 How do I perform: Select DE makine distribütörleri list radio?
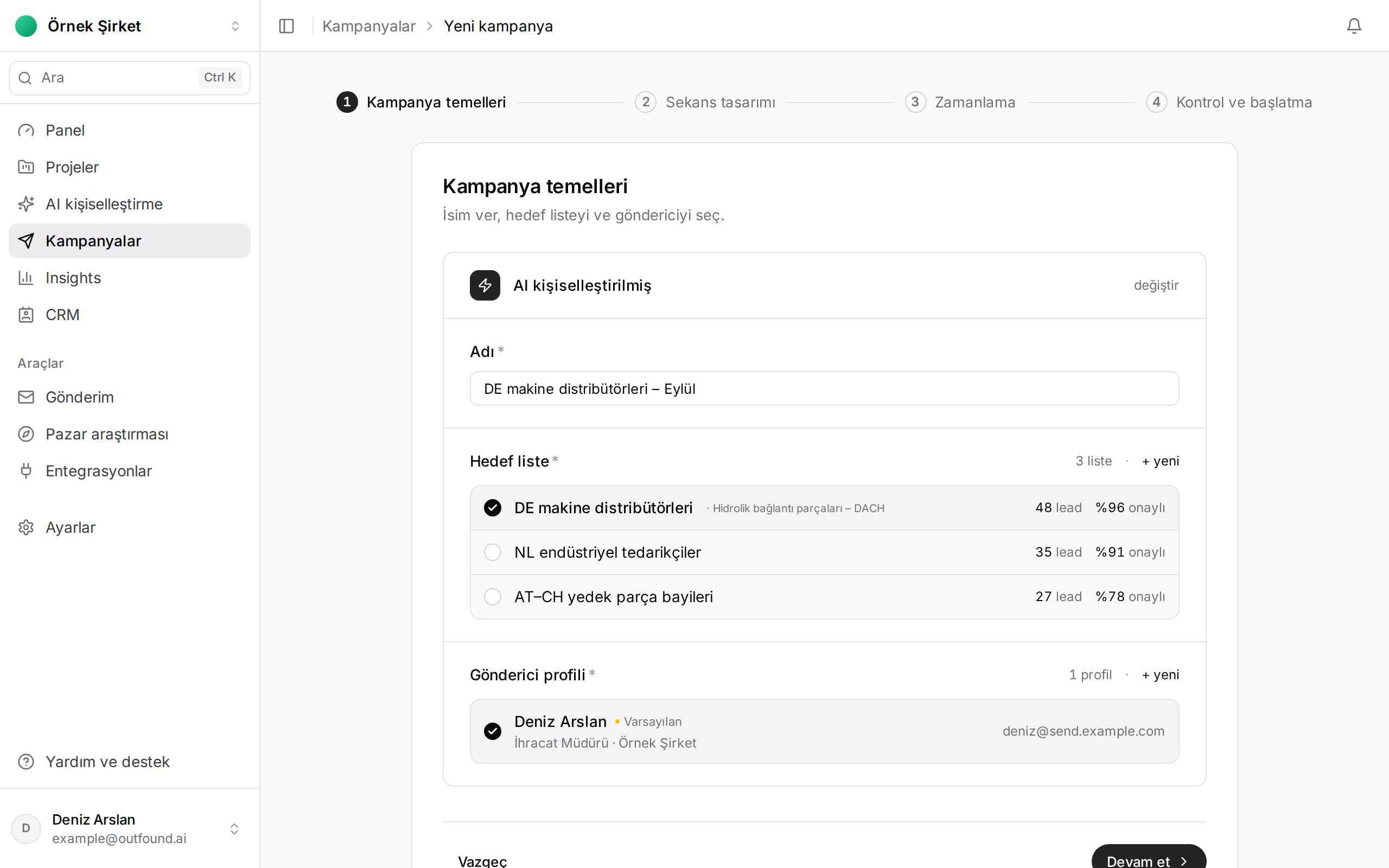pyautogui.click(x=493, y=507)
